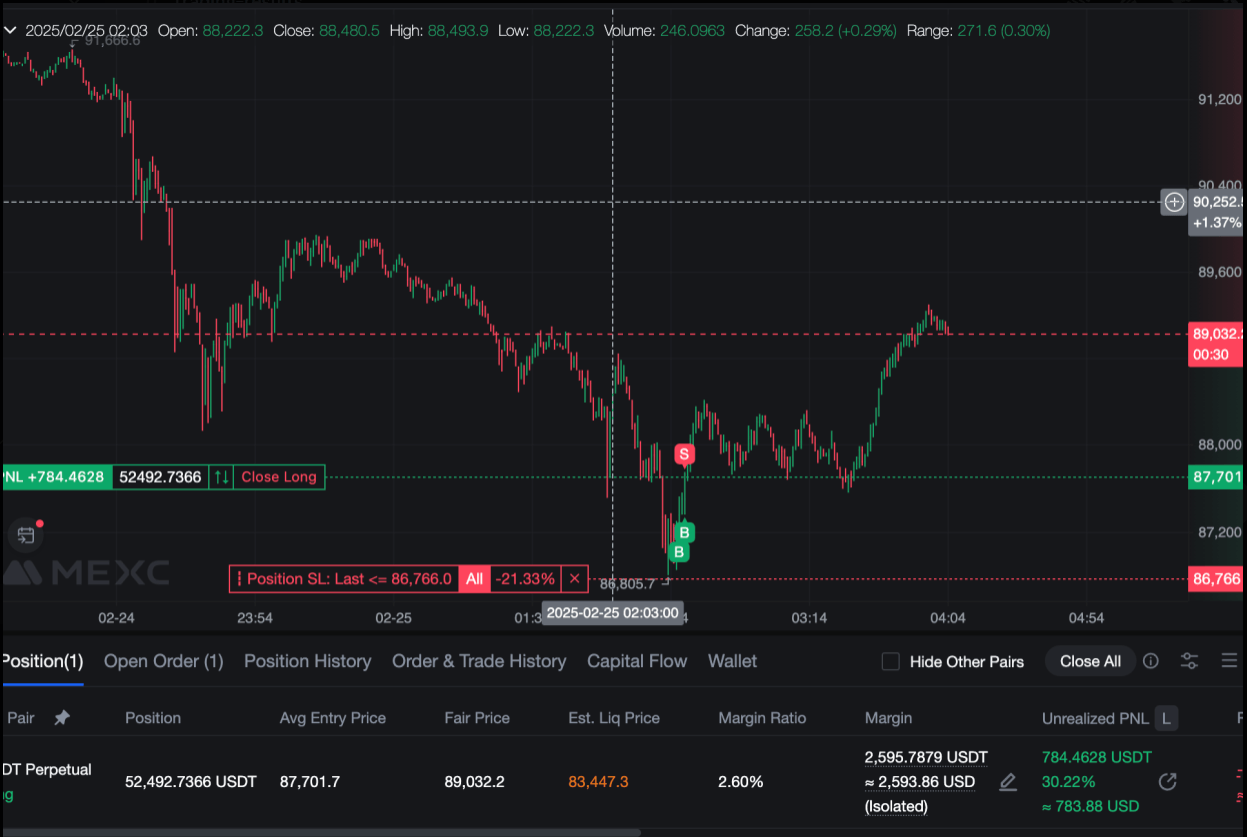Open the hamburger list menu icon
The width and height of the screenshot is (1247, 837).
click(1230, 661)
